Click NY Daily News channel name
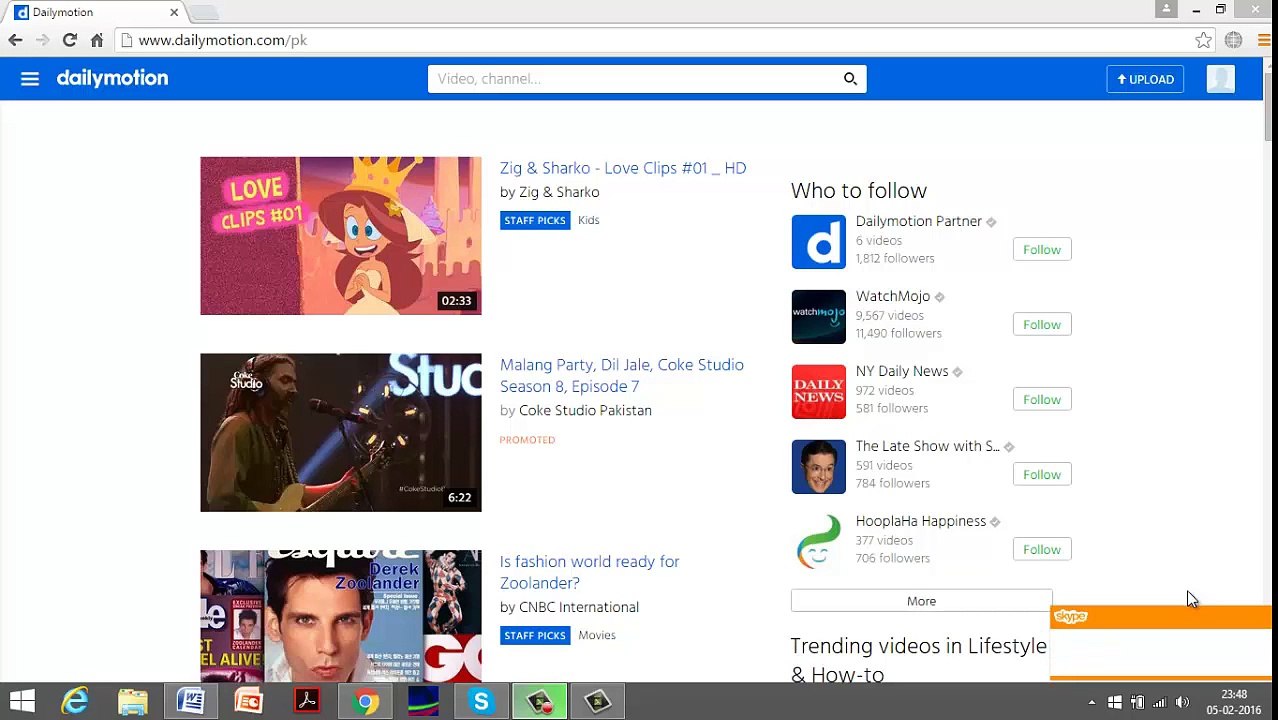This screenshot has height=720, width=1278. [902, 371]
